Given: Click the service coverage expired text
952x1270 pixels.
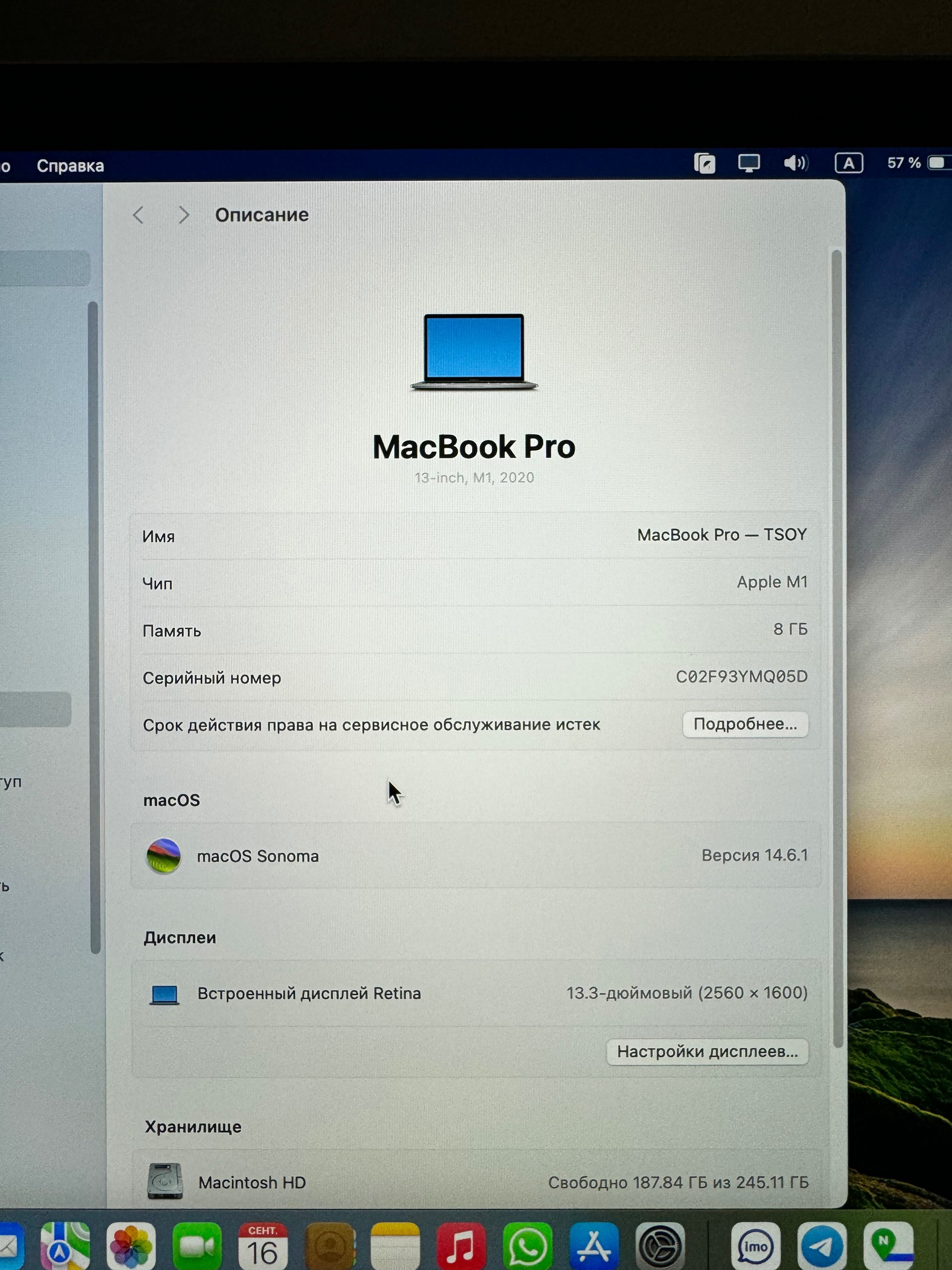Looking at the screenshot, I should (x=371, y=725).
